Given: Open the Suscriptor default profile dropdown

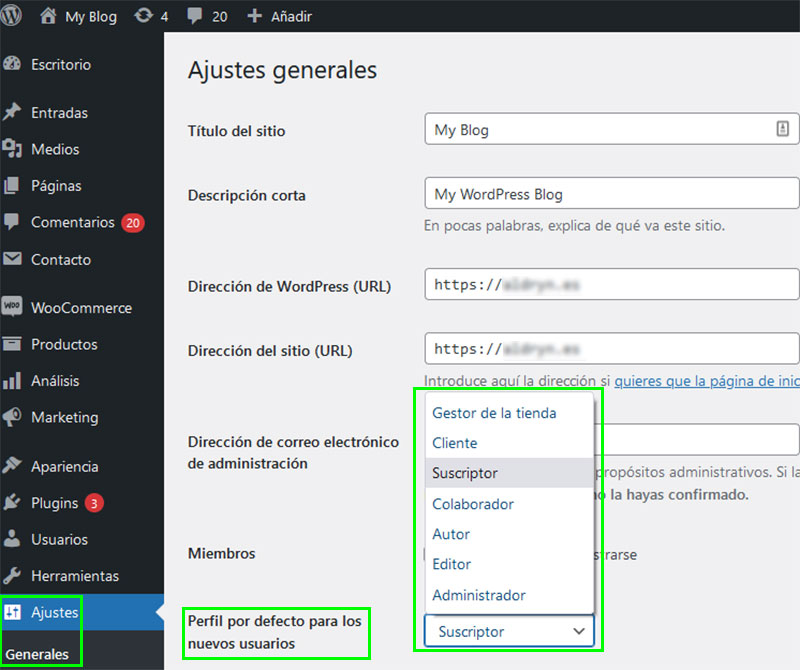Looking at the screenshot, I should tap(509, 631).
